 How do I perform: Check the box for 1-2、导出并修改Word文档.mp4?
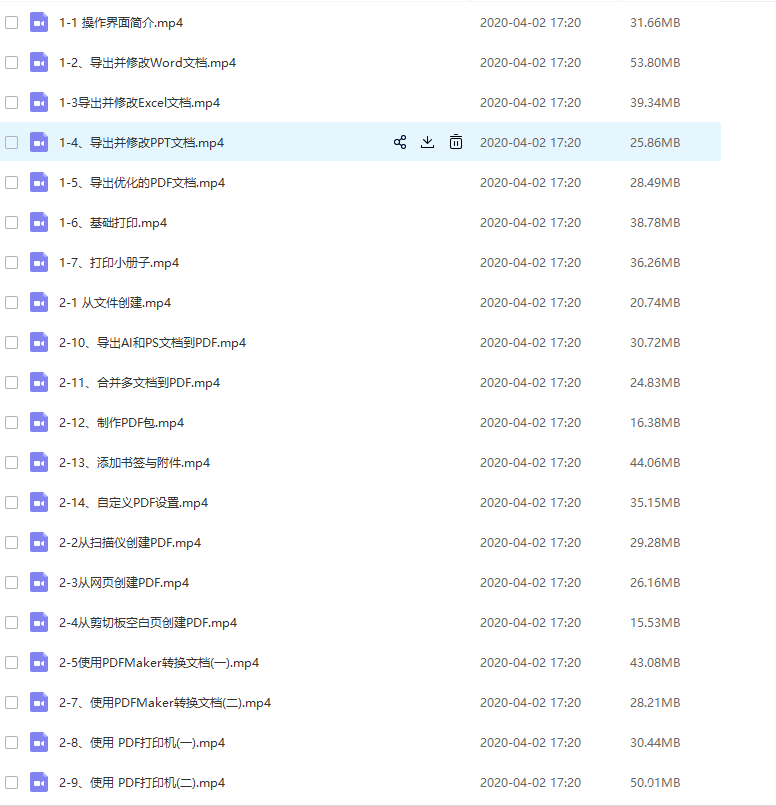pyautogui.click(x=12, y=62)
